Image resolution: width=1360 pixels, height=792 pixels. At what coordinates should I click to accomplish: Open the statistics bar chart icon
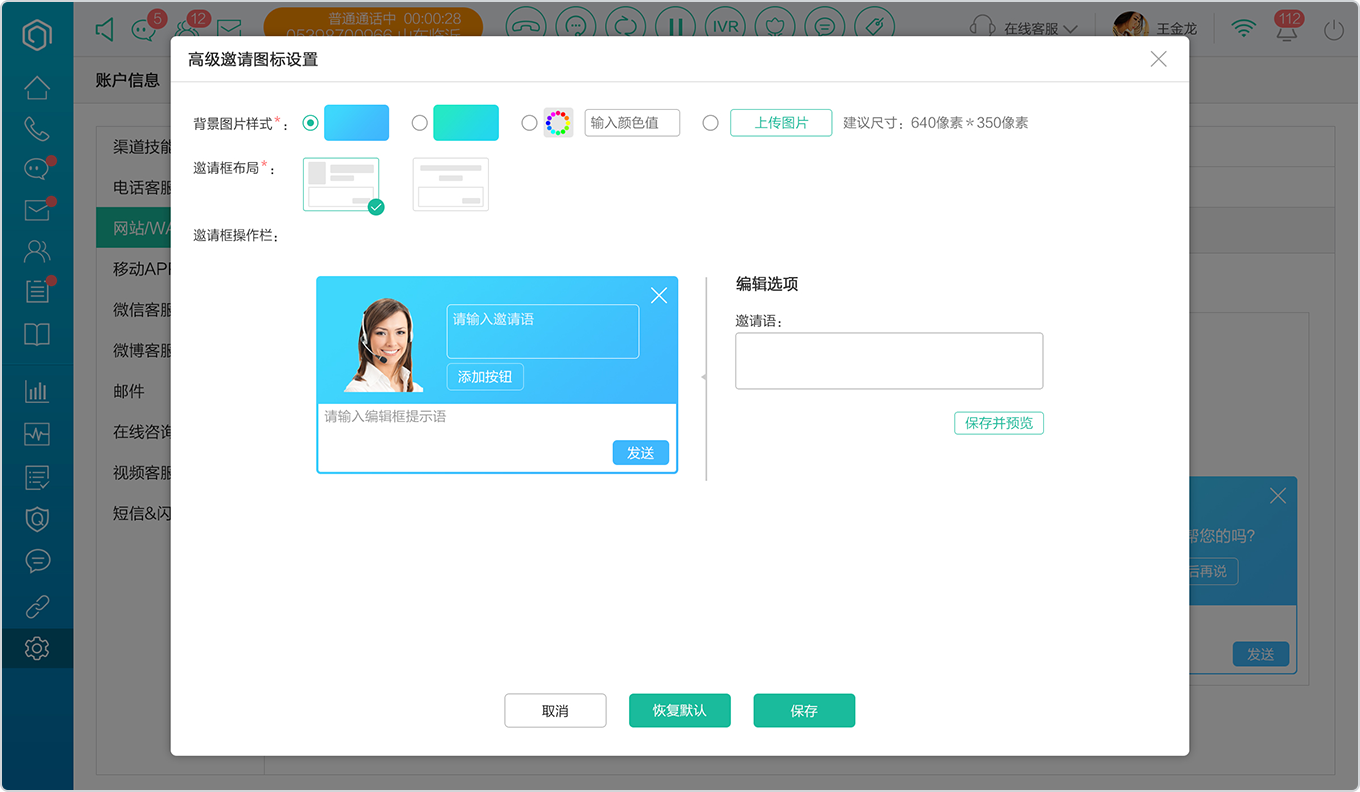click(37, 391)
